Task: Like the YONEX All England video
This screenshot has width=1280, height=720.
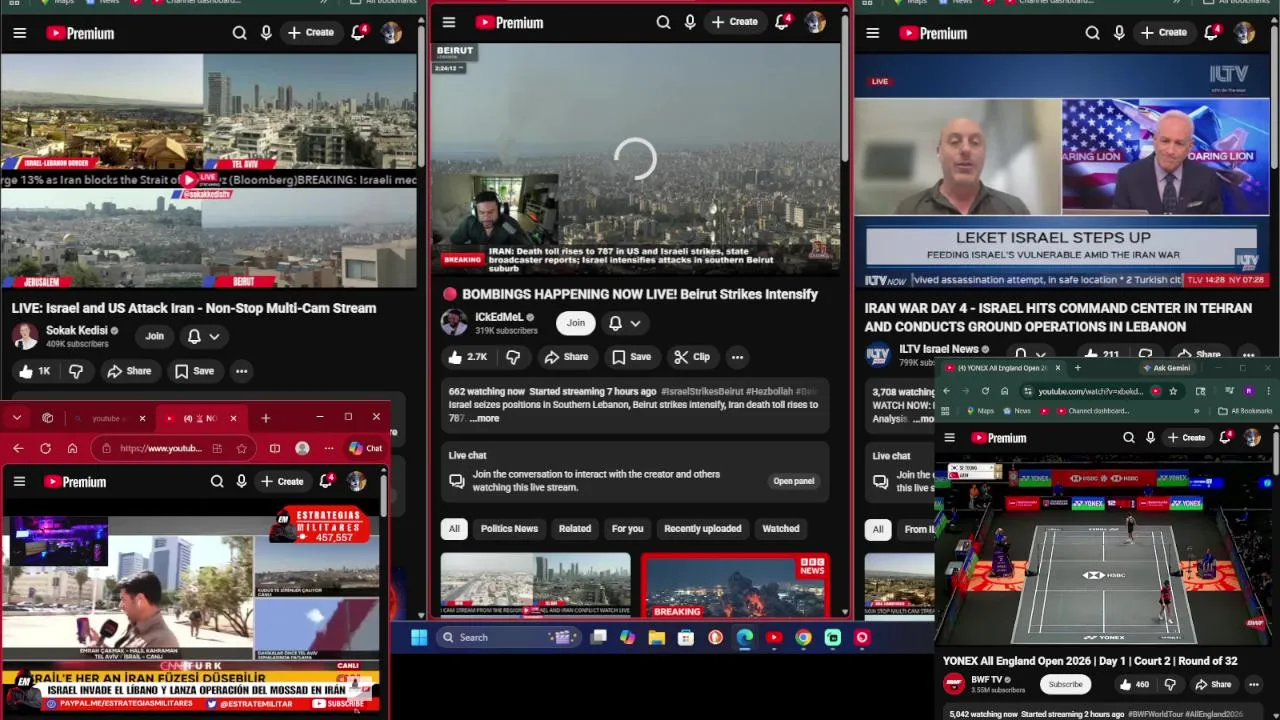Action: [1134, 684]
